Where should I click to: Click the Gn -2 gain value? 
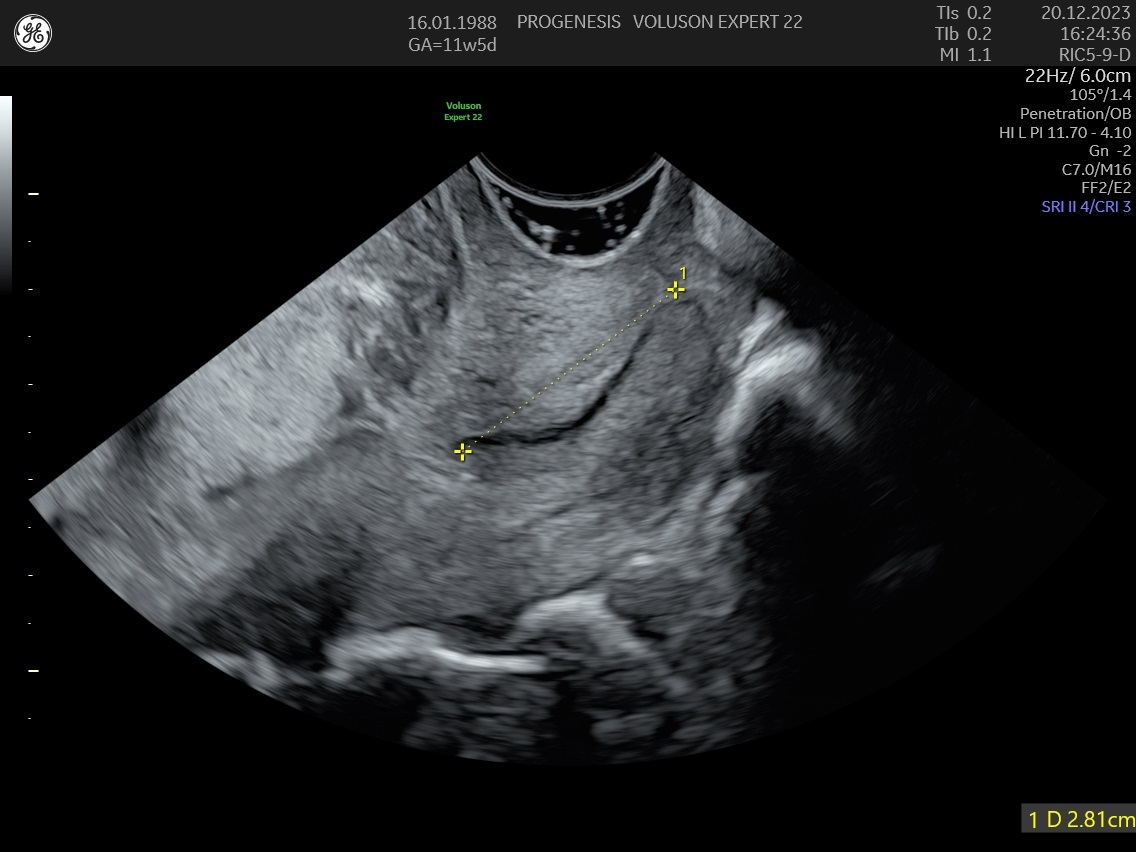(1110, 150)
